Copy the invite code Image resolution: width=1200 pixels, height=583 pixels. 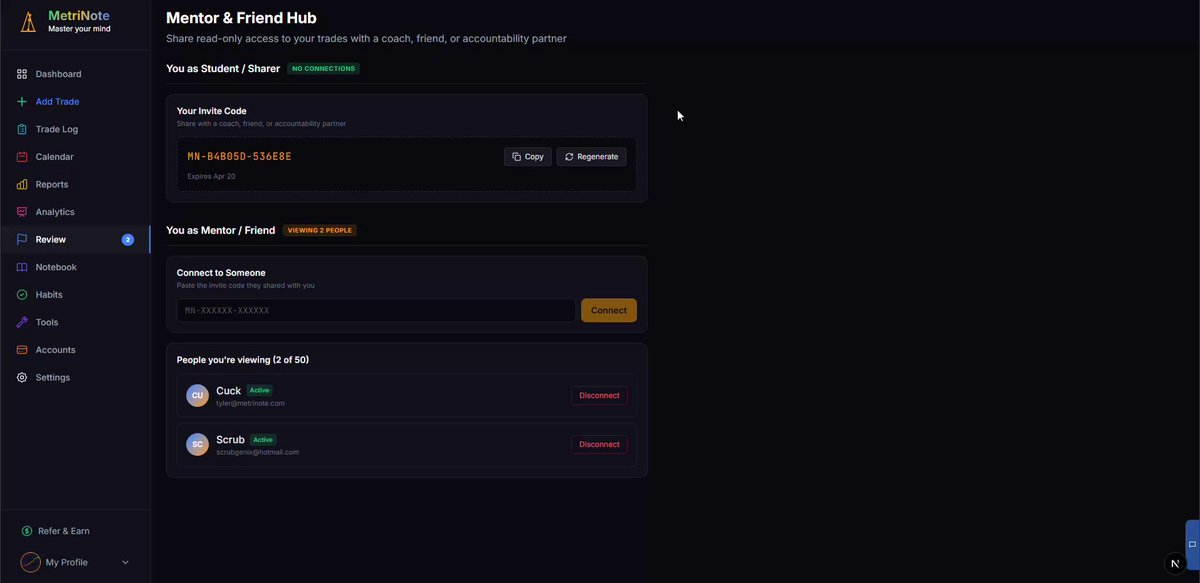[528, 157]
